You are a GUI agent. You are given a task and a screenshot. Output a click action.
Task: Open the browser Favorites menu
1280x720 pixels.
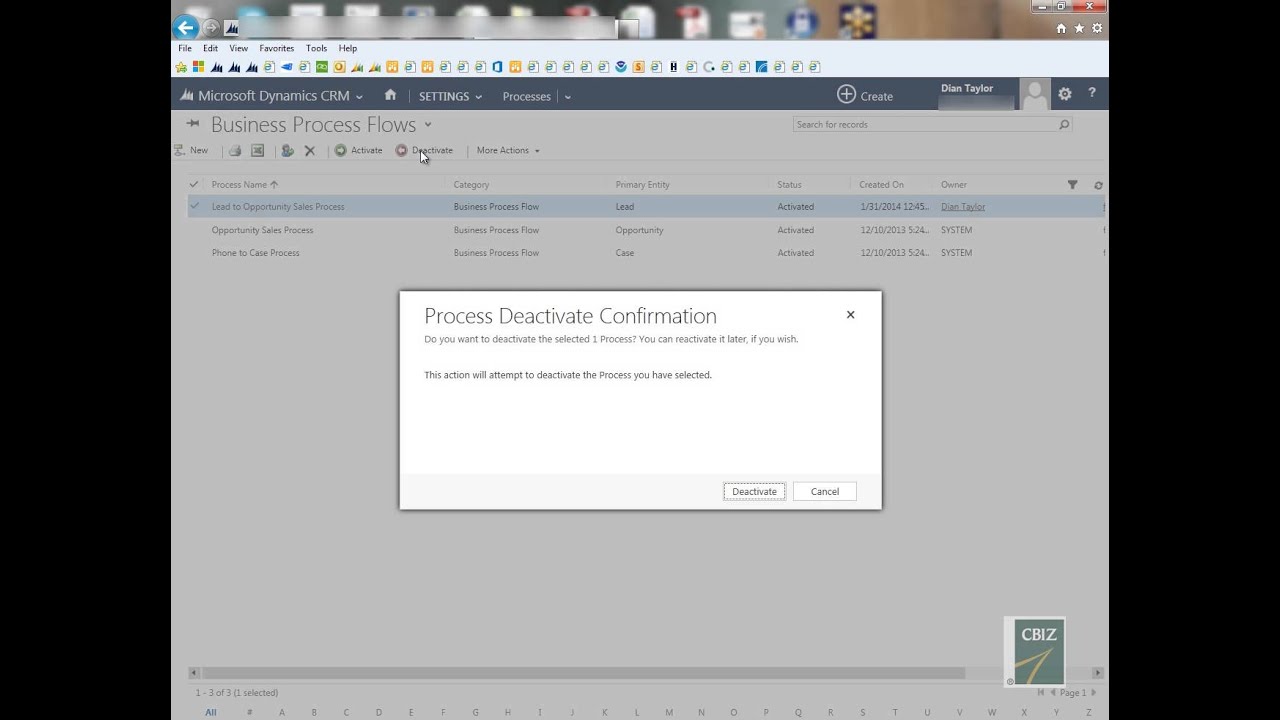tap(276, 48)
